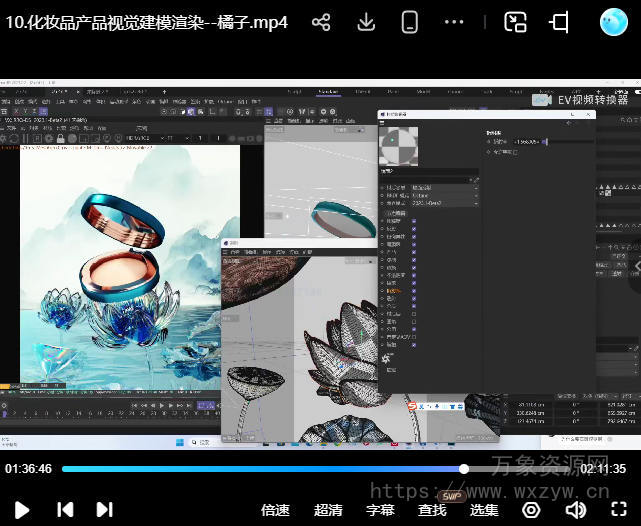Click the blue avatar icon
Screen dimensions: 641x526
point(613,22)
